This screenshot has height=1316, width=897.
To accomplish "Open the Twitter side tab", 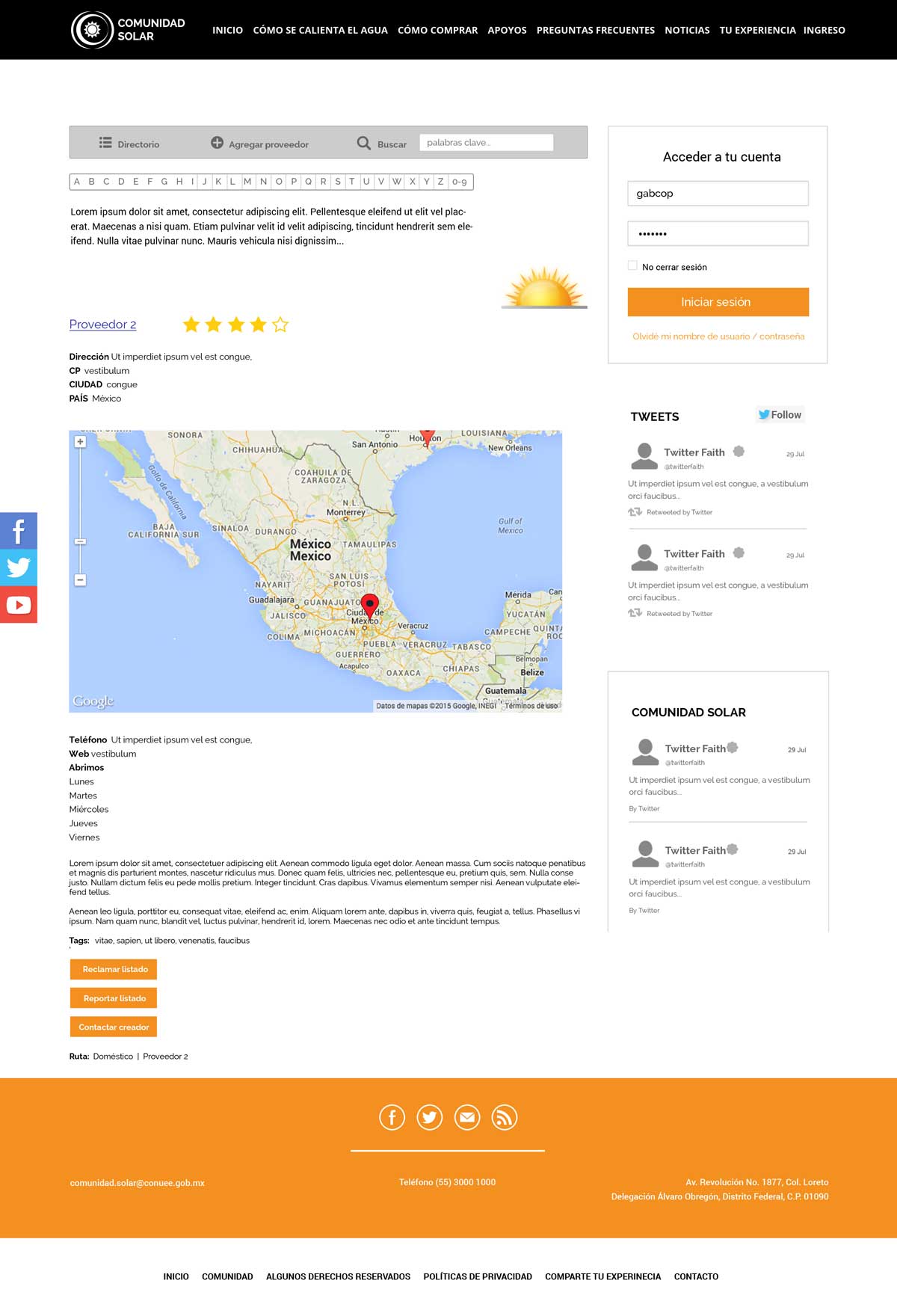I will click(19, 568).
